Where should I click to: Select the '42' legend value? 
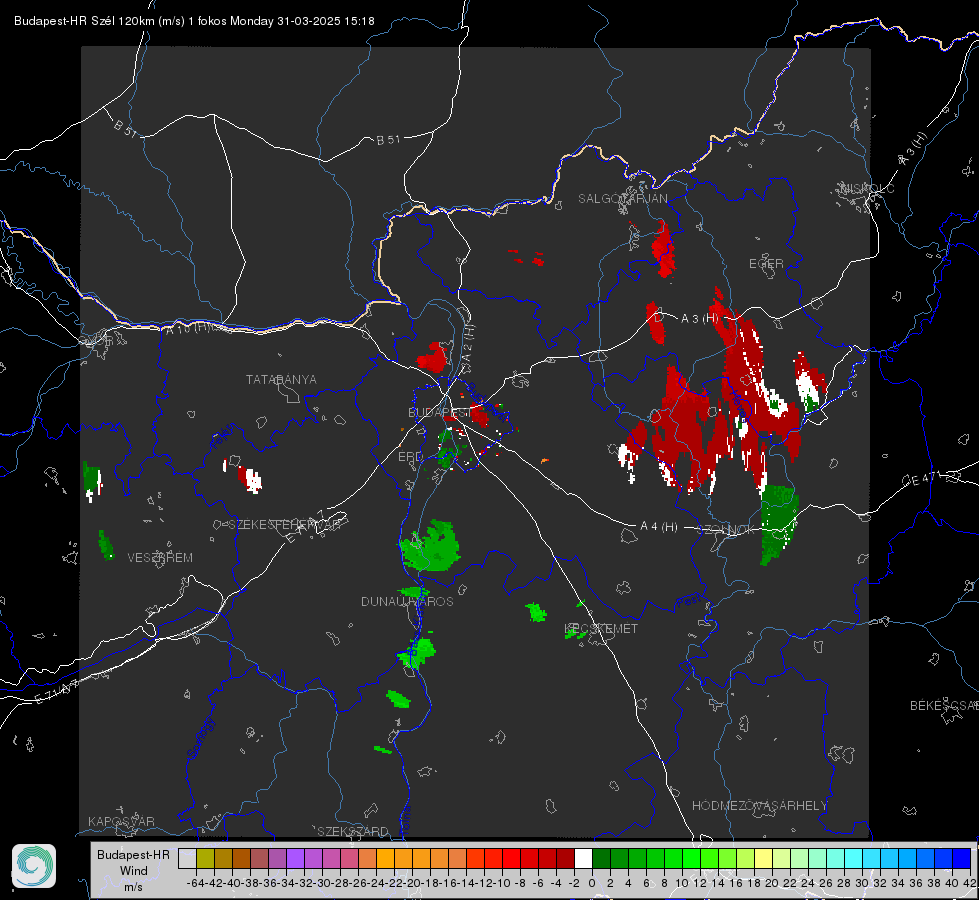click(970, 883)
